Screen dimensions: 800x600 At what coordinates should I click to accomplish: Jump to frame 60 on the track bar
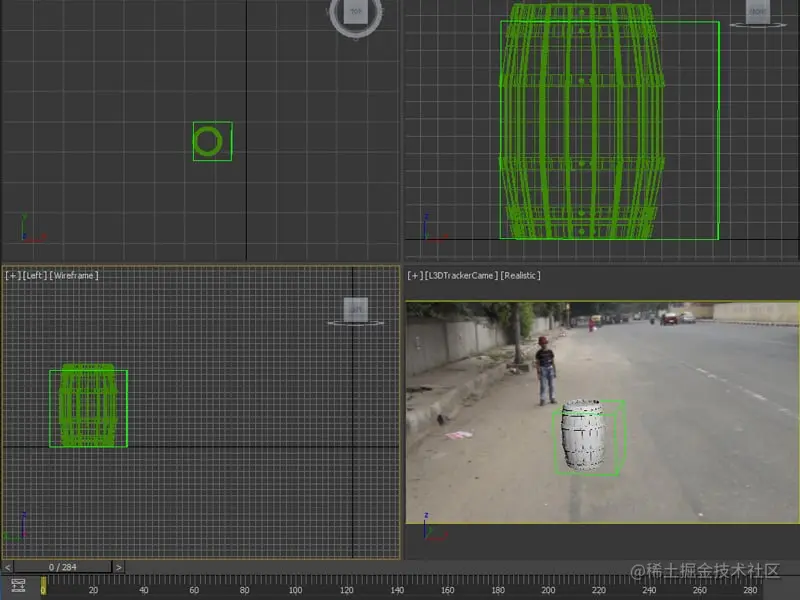(x=194, y=590)
